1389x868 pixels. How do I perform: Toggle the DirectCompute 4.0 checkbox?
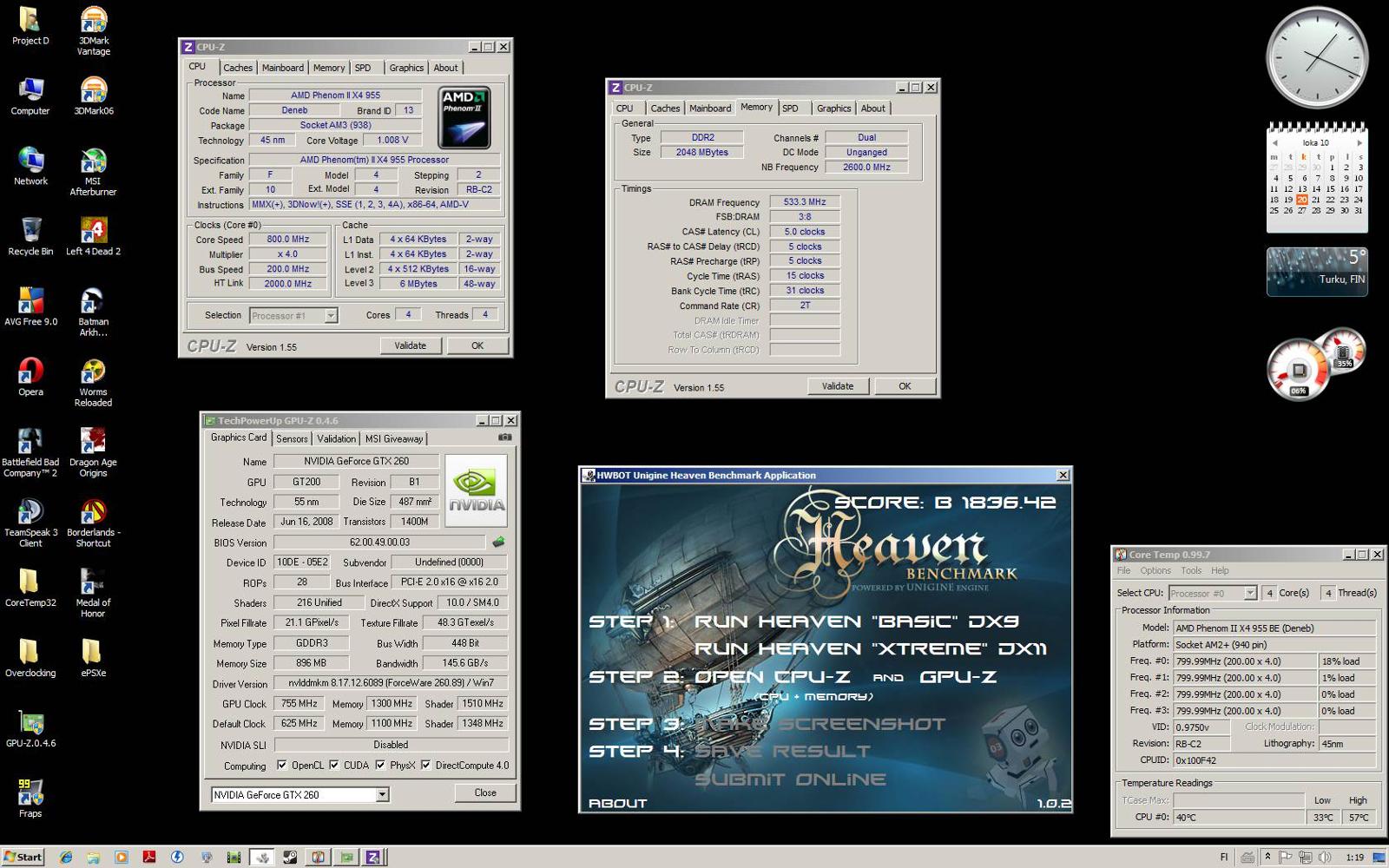[x=426, y=766]
